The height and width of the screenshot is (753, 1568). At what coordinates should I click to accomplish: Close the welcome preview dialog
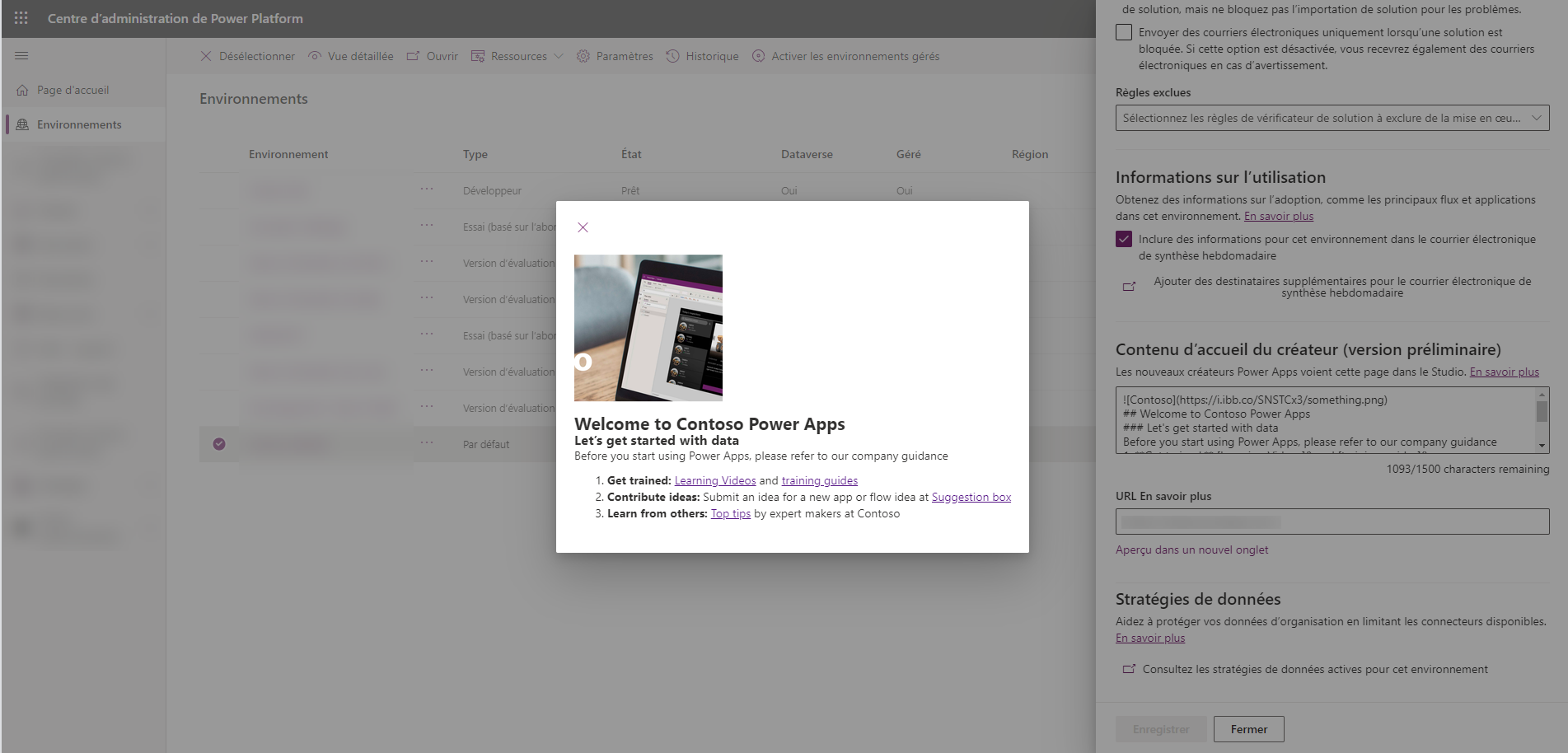(x=583, y=227)
